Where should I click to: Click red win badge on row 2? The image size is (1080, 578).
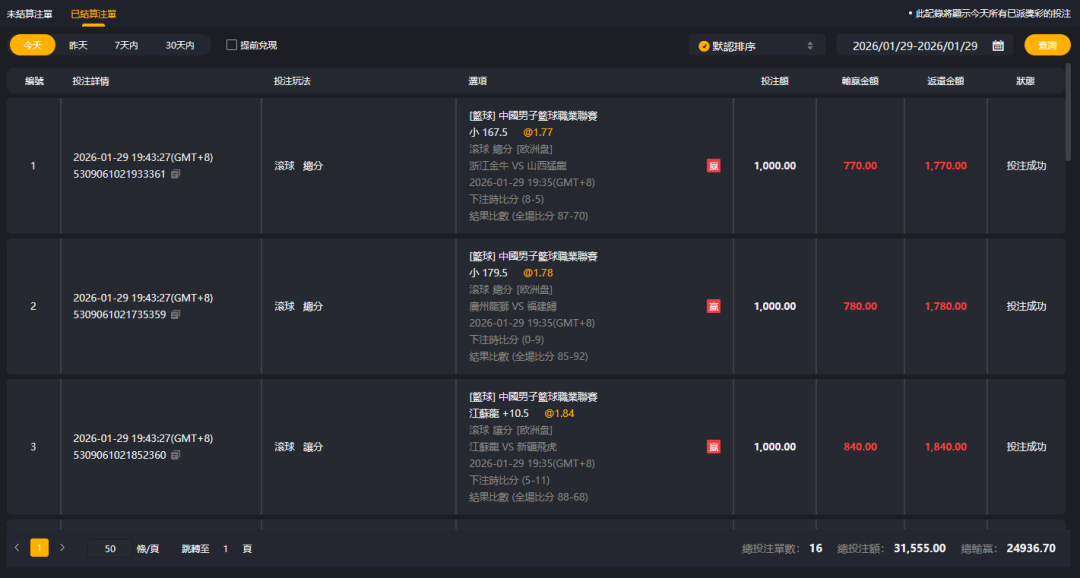[713, 306]
